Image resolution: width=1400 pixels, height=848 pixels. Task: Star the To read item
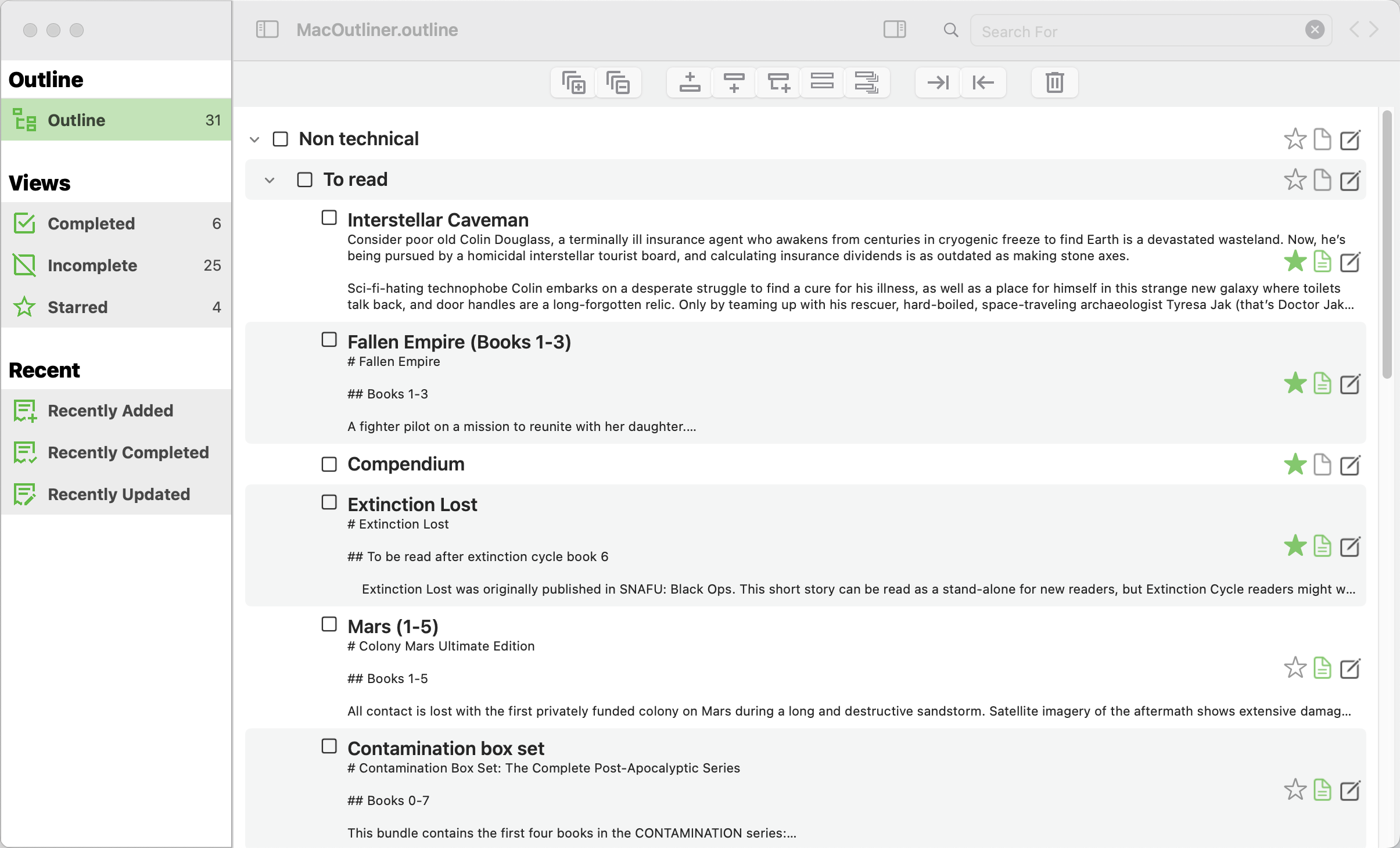1295,180
